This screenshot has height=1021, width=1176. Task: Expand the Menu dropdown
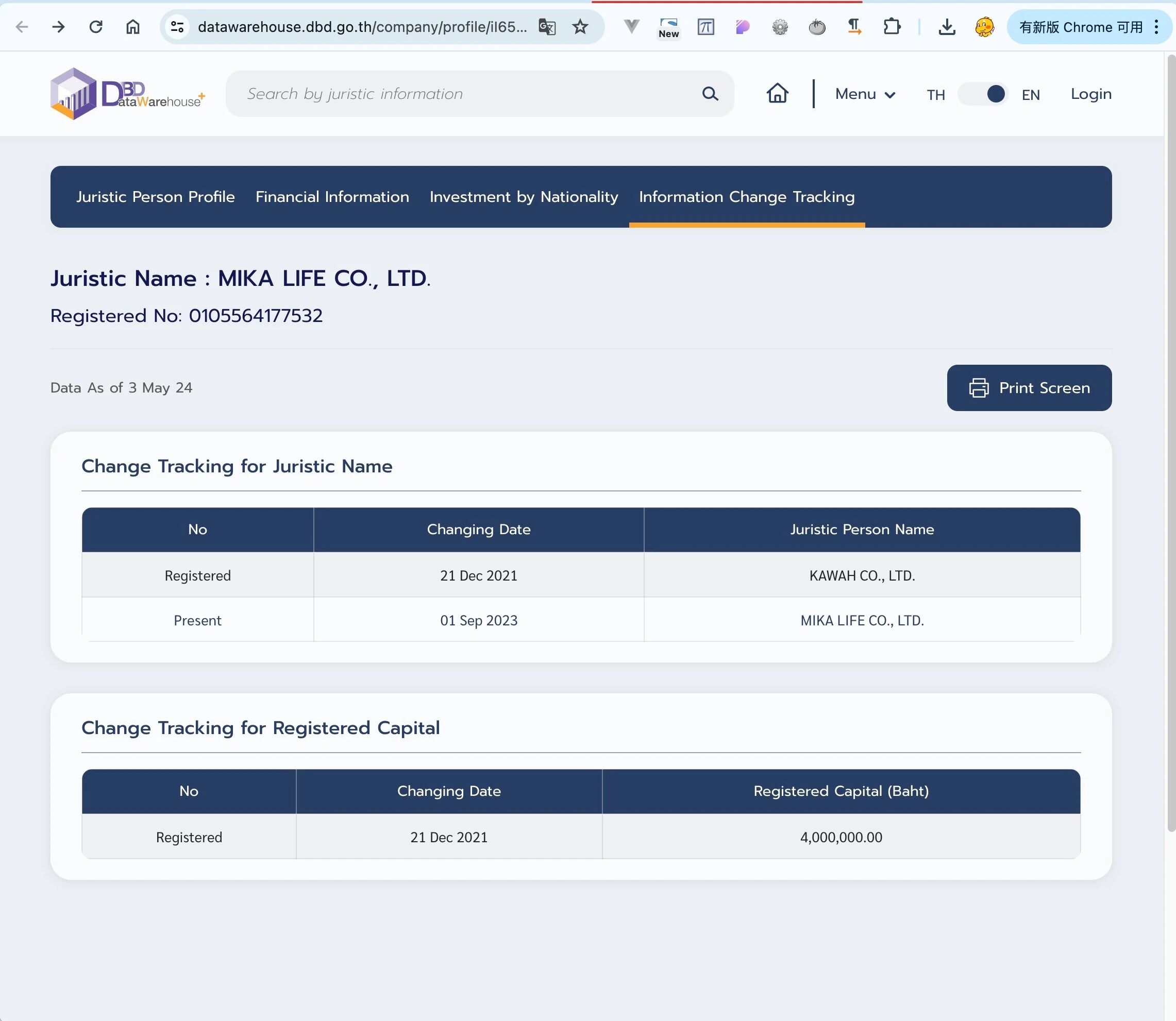click(x=865, y=94)
